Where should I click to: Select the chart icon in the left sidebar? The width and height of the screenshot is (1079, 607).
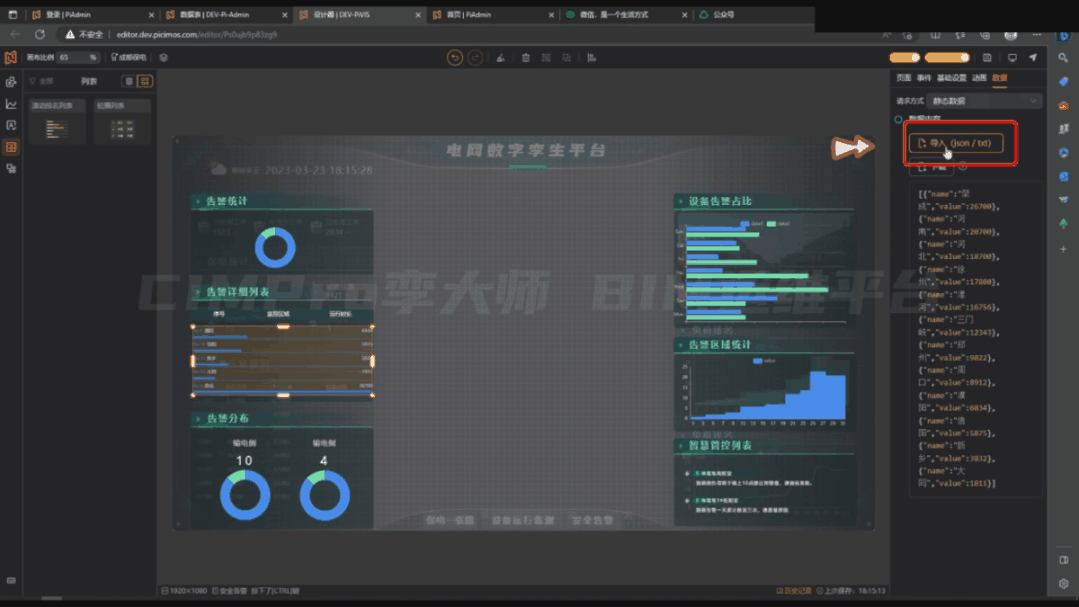(10, 103)
